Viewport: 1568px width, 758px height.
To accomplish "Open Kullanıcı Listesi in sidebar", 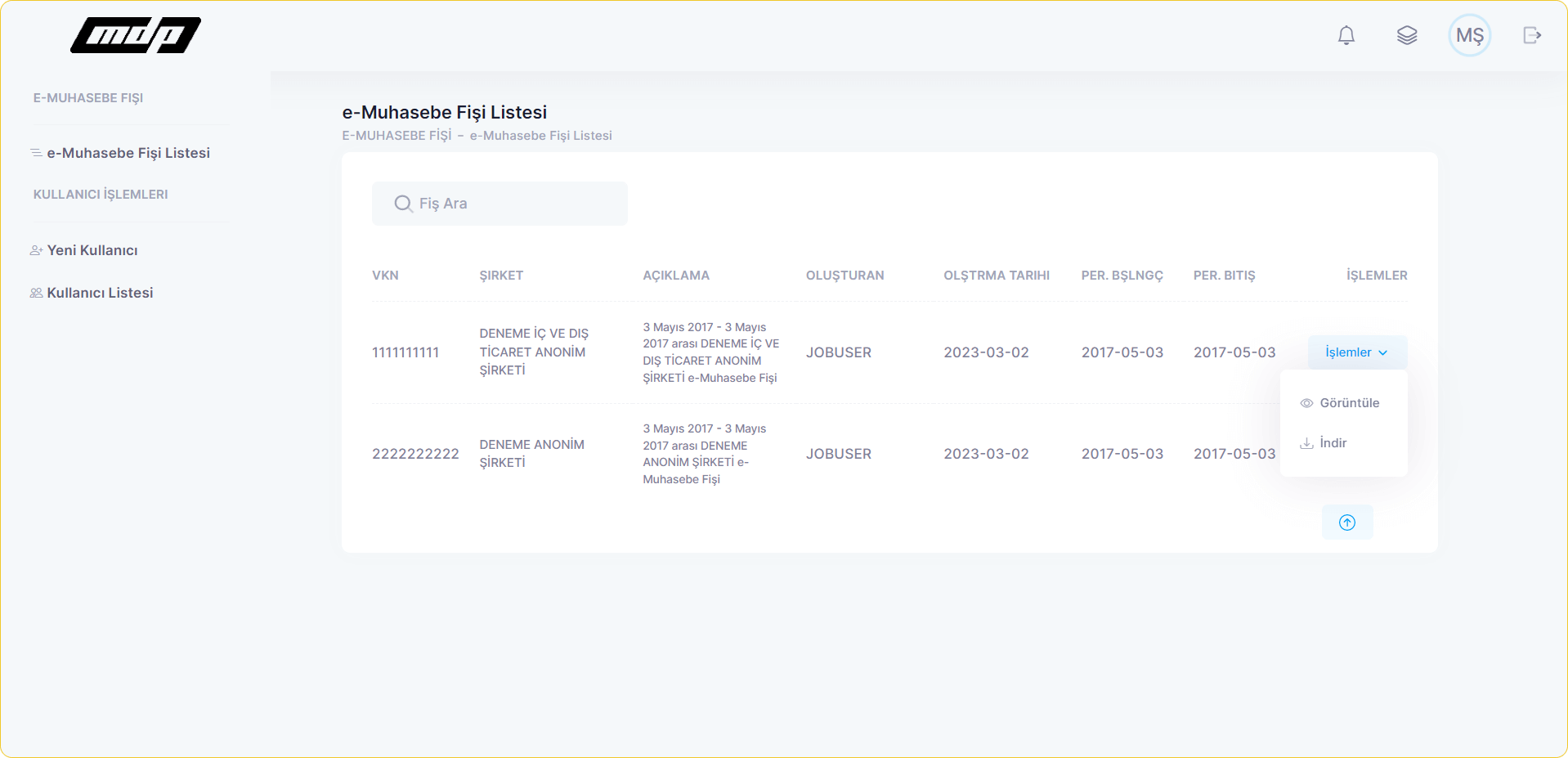I will pos(100,293).
